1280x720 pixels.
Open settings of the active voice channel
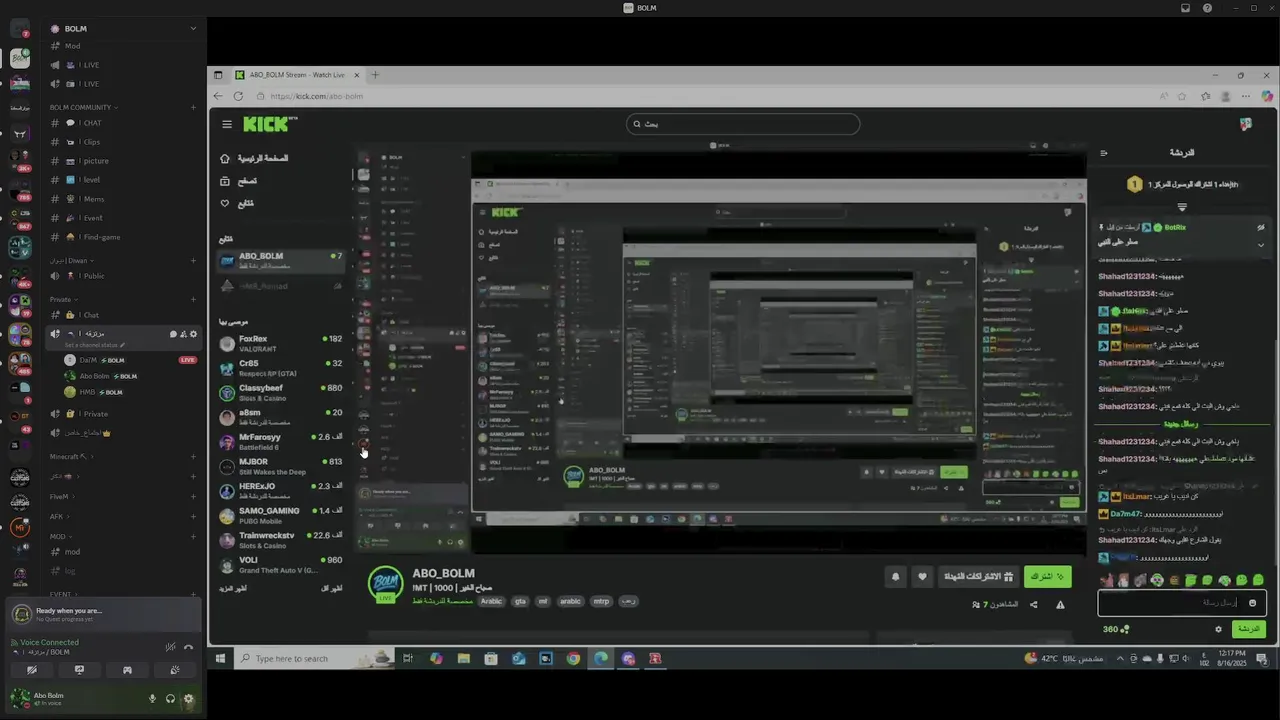coord(193,334)
